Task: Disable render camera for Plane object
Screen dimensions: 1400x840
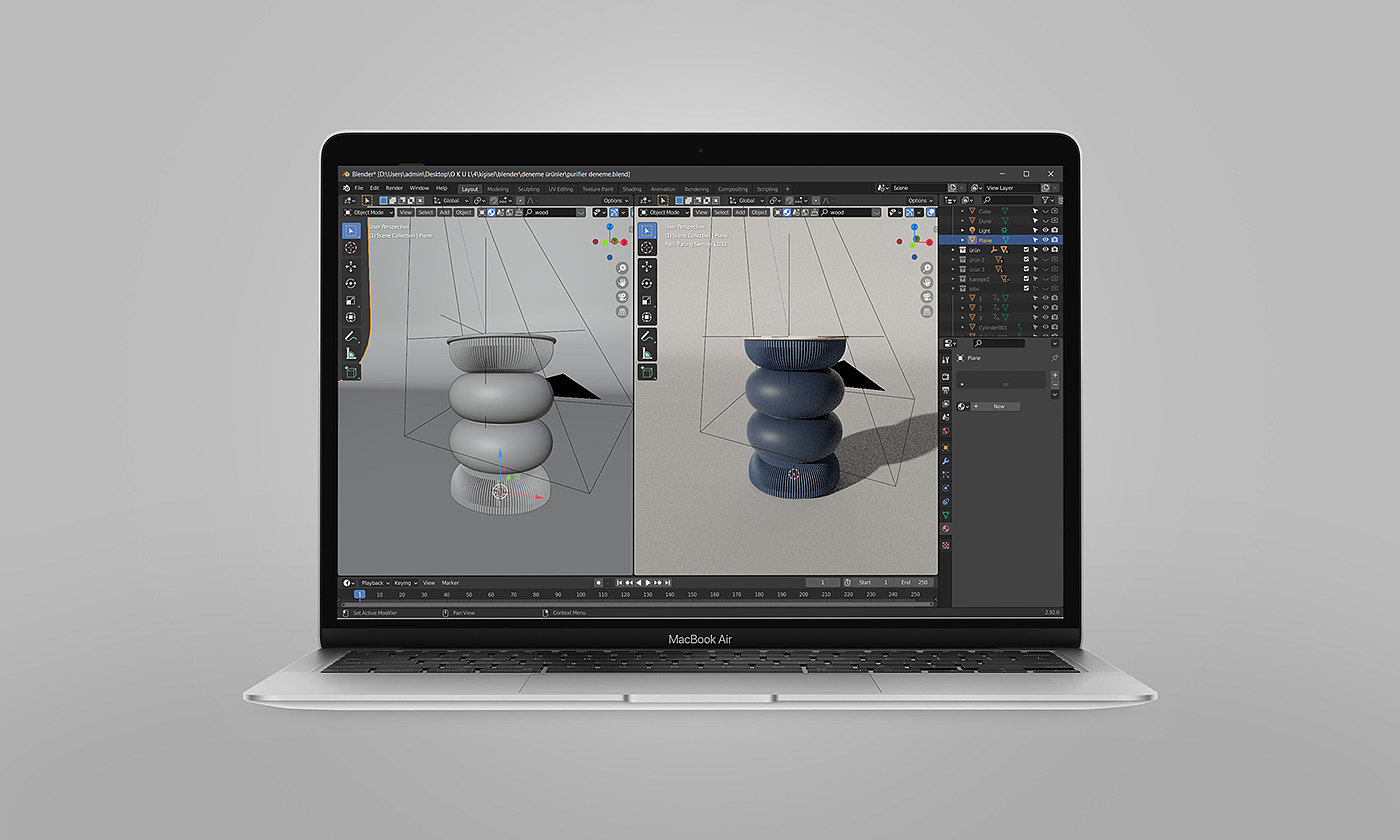Action: point(1054,241)
